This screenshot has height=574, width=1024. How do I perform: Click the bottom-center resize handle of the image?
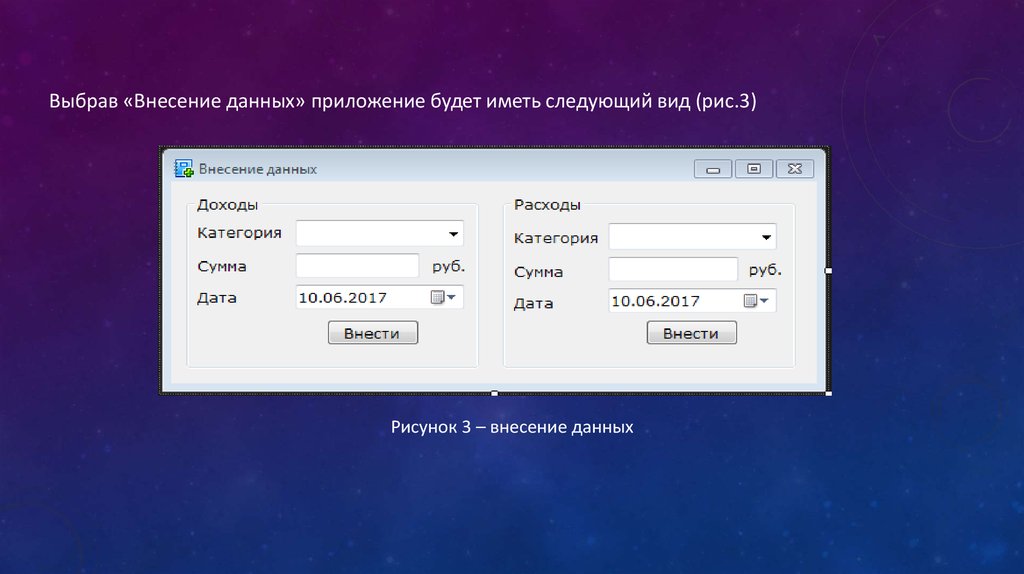tap(494, 393)
